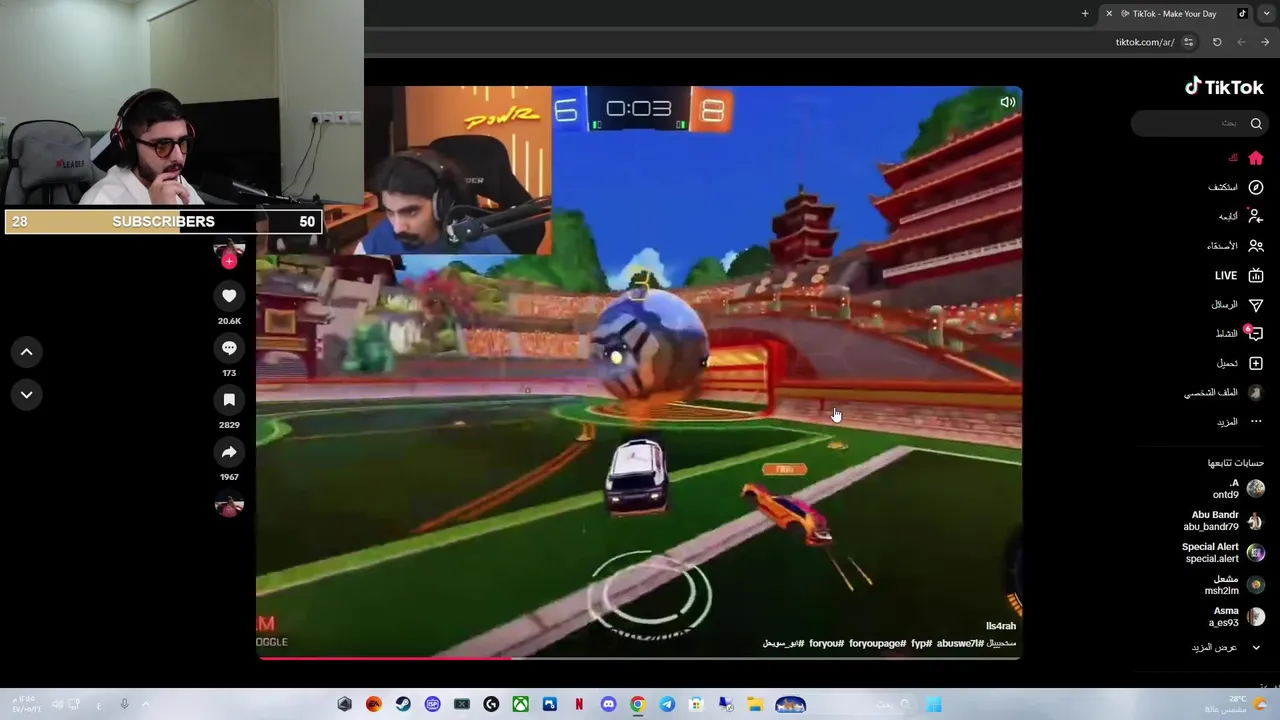Click the #foryoupage hashtag in caption
The width and height of the screenshot is (1280, 720).
pyautogui.click(x=878, y=644)
